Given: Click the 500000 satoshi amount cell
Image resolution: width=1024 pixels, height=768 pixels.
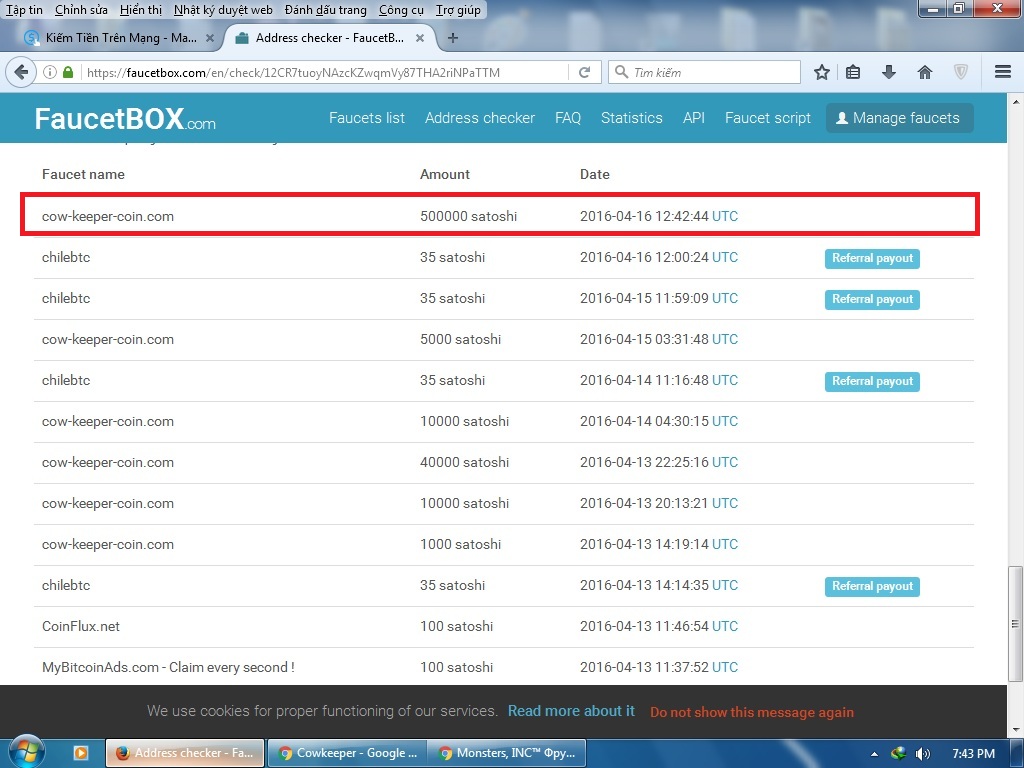Looking at the screenshot, I should click(468, 216).
